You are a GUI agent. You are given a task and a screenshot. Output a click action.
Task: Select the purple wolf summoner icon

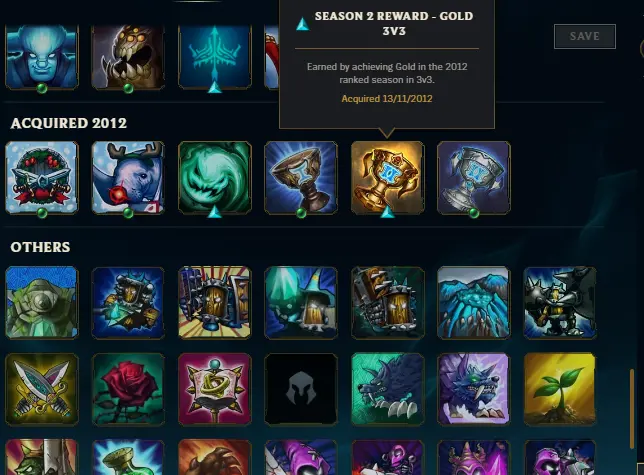[x=474, y=389]
